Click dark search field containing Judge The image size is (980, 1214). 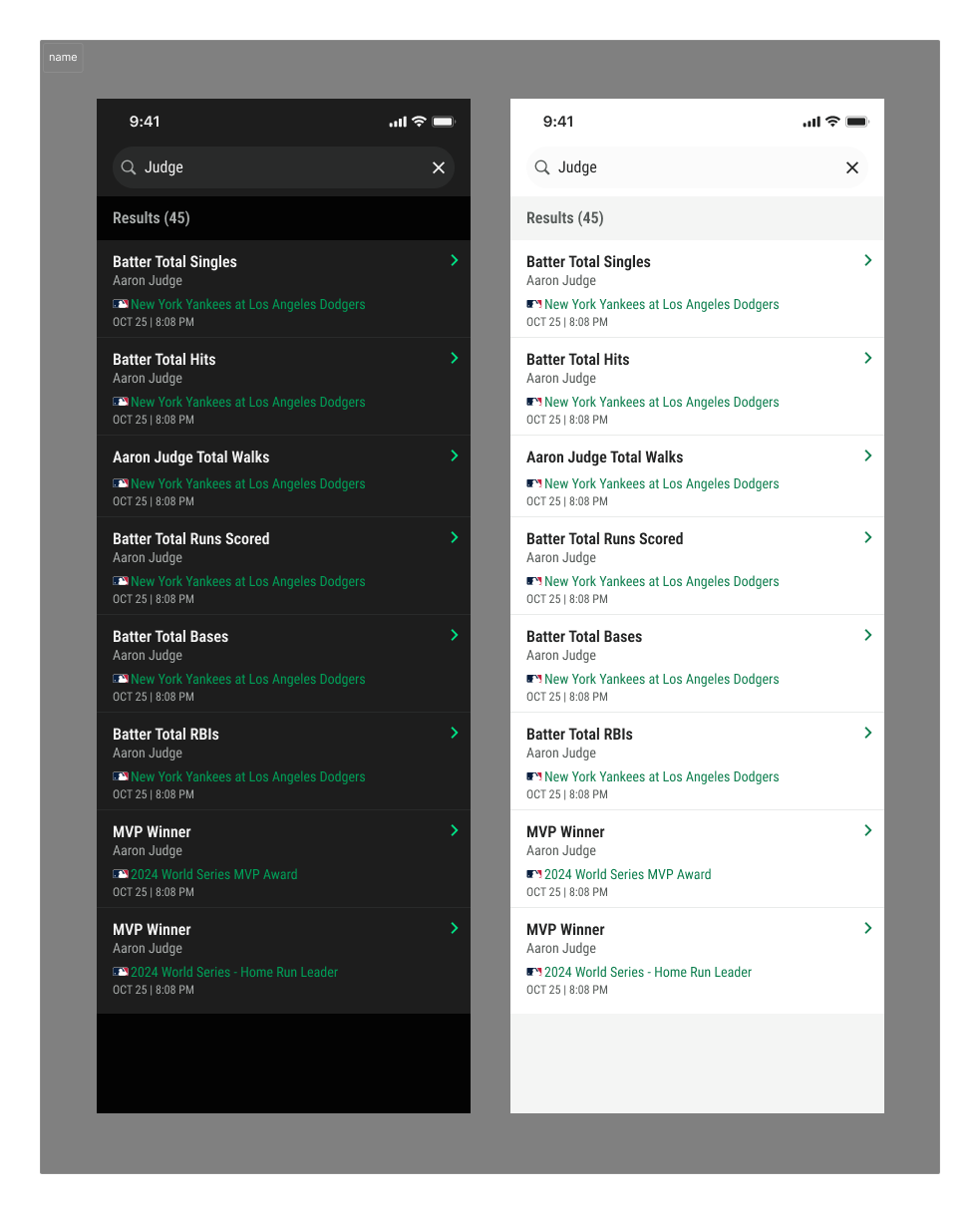[x=283, y=167]
